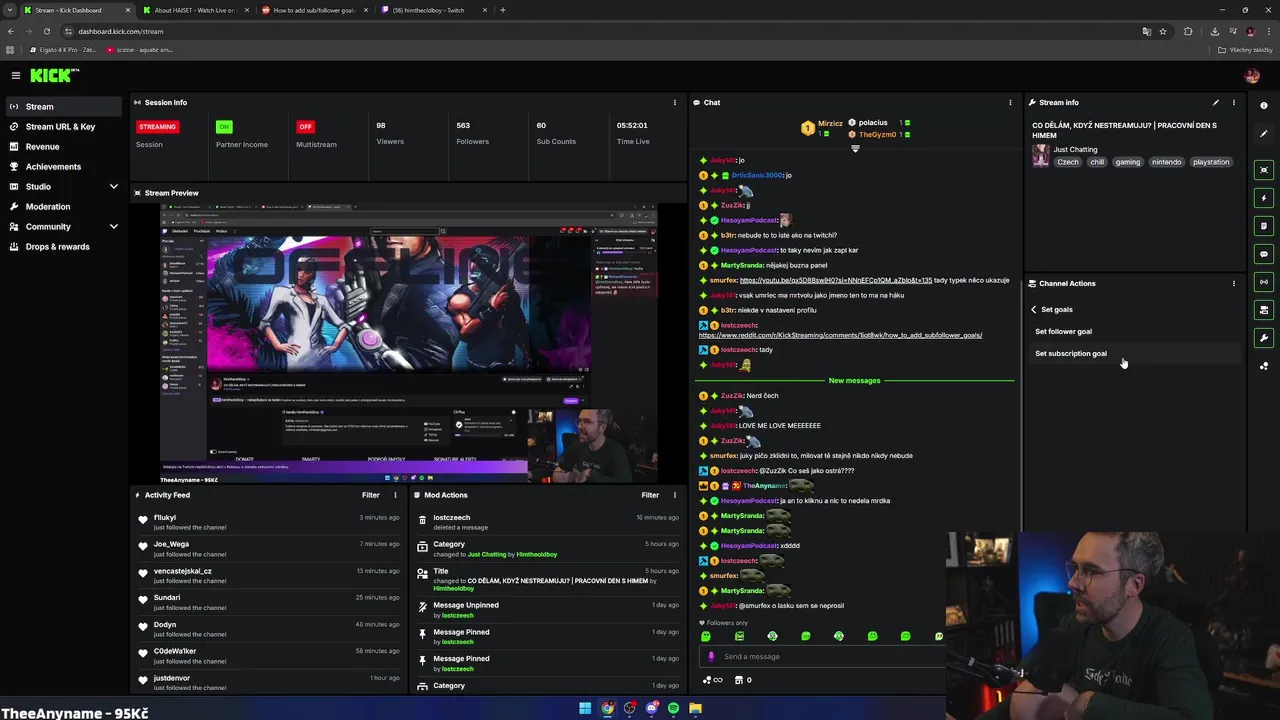
Task: Select Set subscription goal
Action: coord(1071,353)
